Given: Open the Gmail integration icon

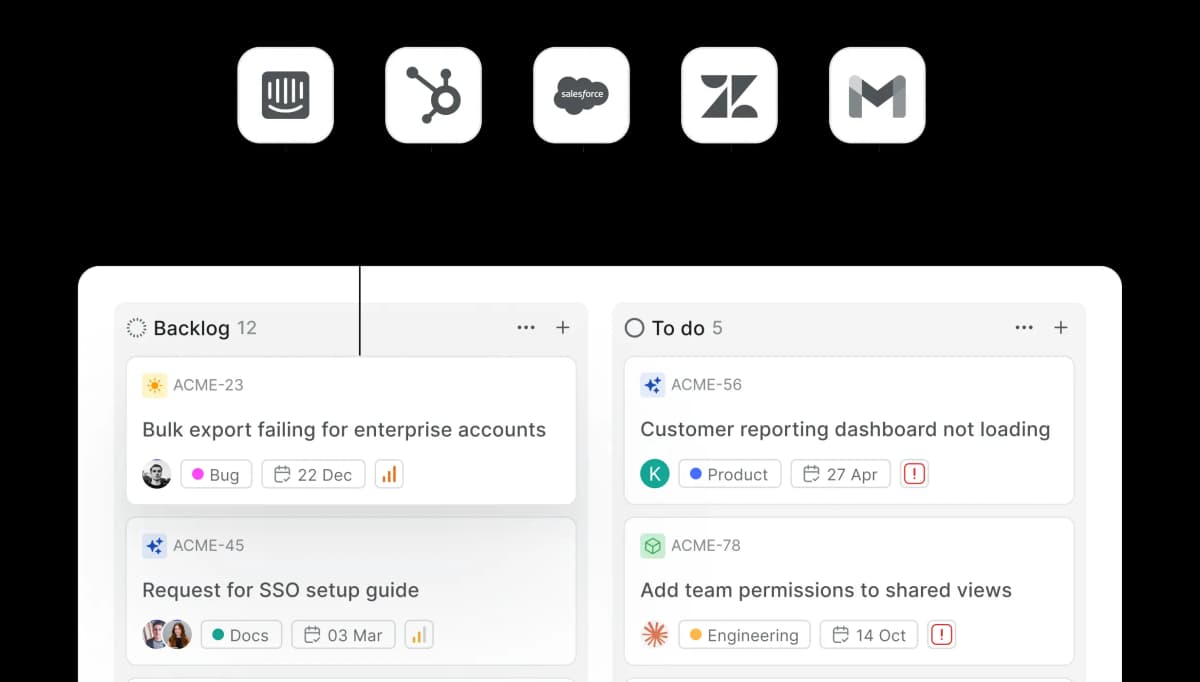Looking at the screenshot, I should (x=877, y=95).
